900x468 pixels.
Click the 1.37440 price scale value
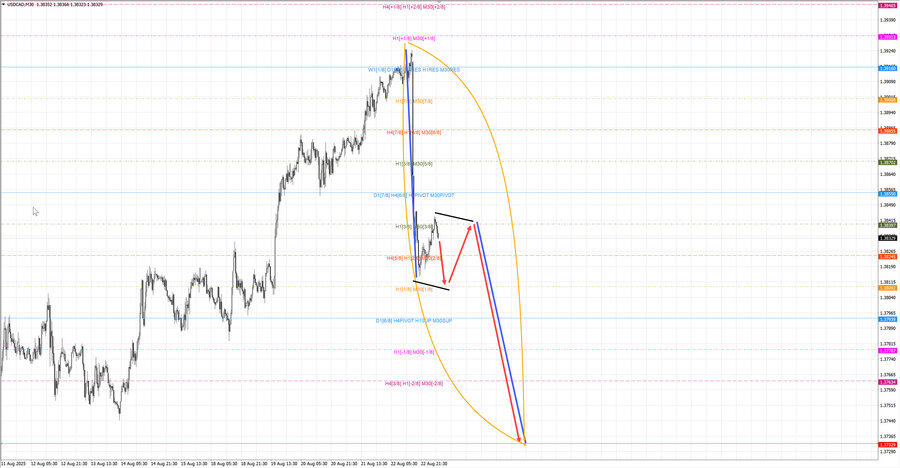888,421
